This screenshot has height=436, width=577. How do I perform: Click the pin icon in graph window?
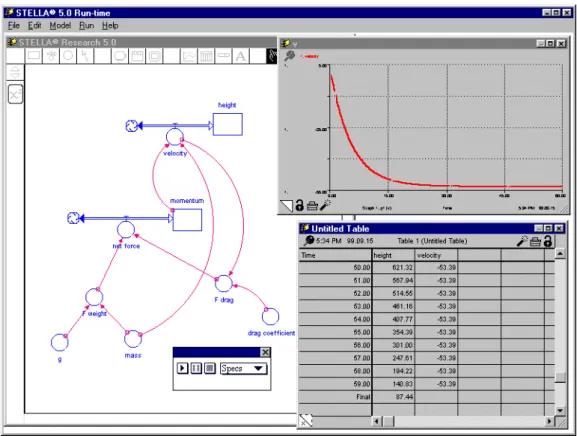290,56
